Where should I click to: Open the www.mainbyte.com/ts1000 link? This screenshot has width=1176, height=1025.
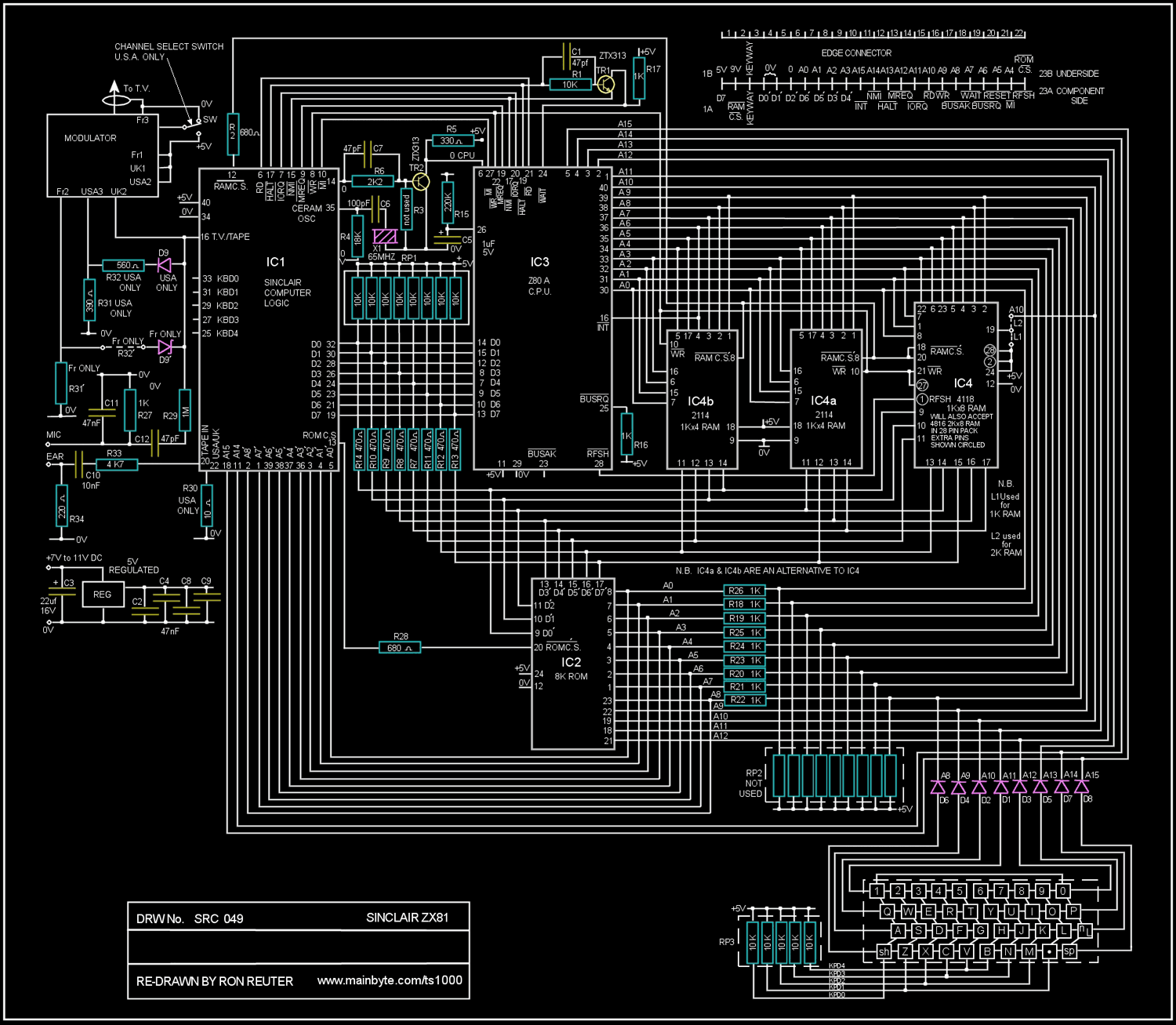pyautogui.click(x=390, y=980)
